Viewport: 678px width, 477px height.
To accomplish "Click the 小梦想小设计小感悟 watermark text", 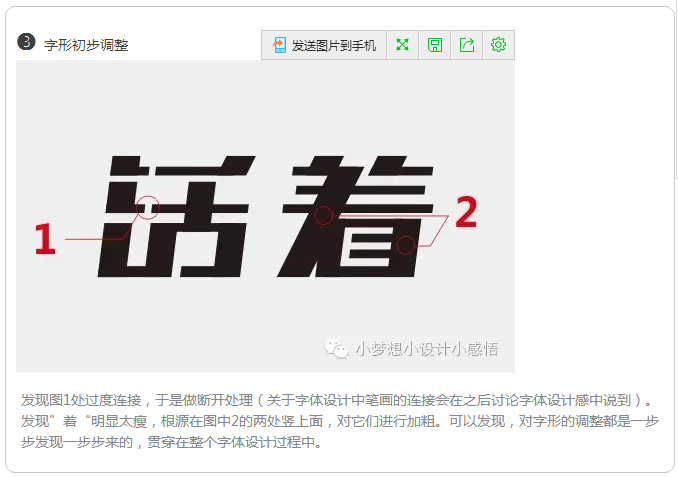I will click(x=427, y=349).
